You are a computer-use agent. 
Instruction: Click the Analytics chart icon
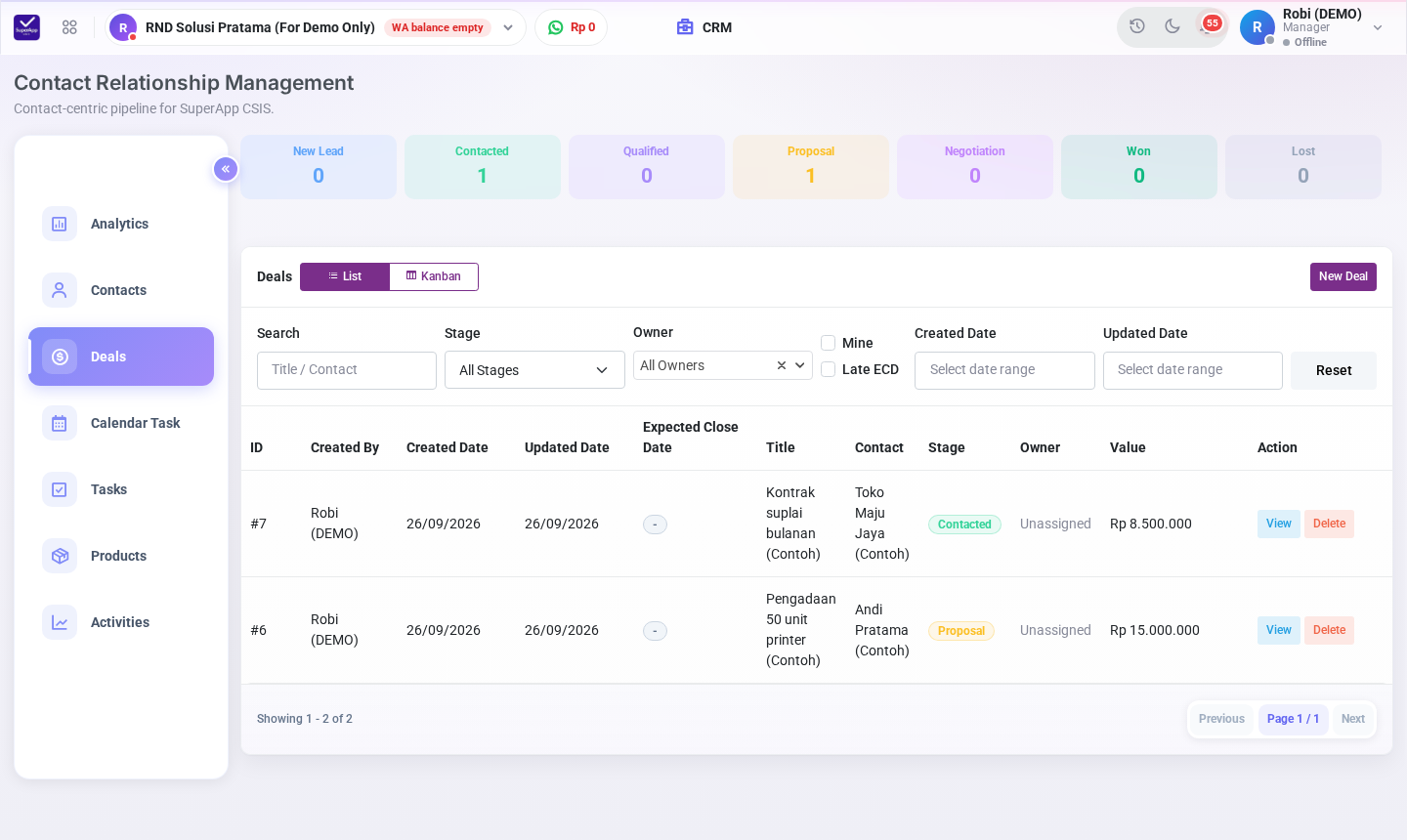(60, 224)
